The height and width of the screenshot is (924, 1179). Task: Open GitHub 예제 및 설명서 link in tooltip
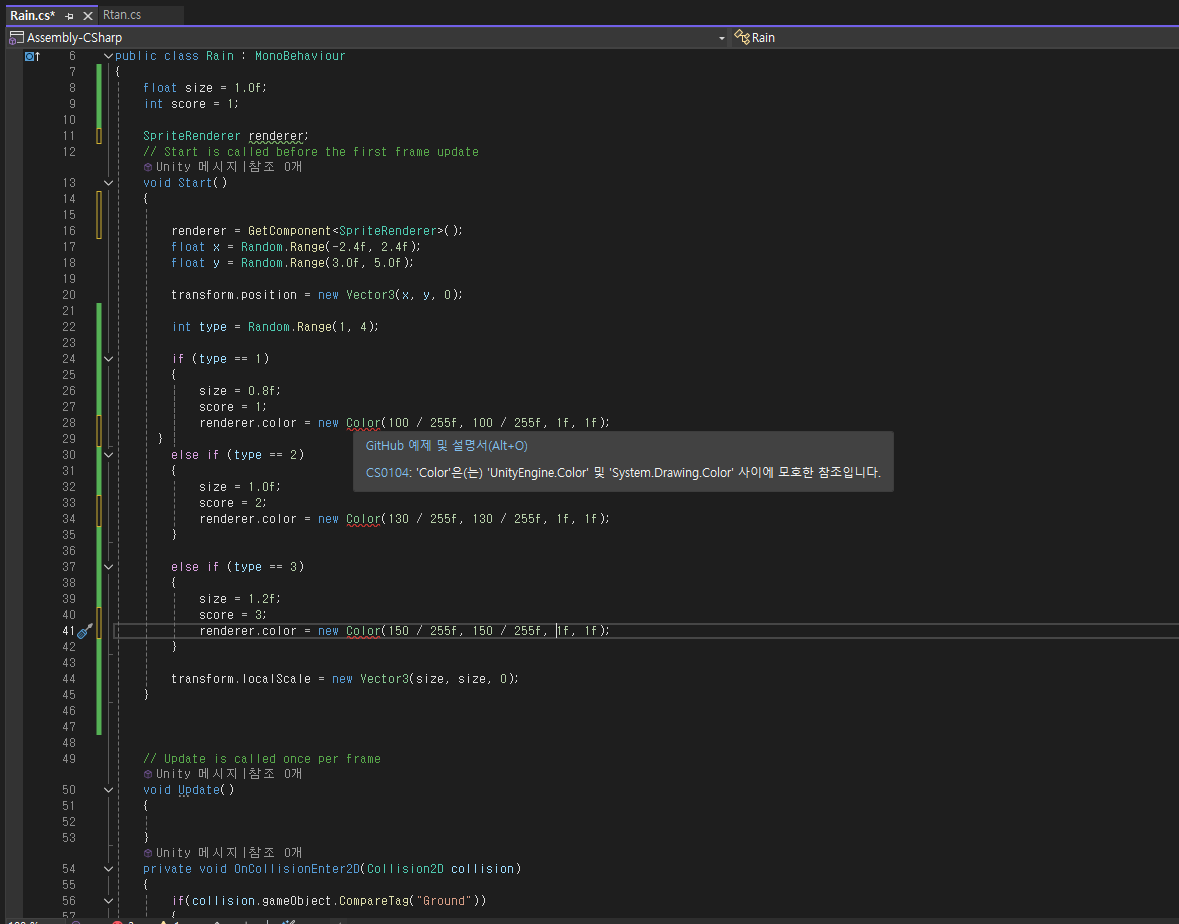pos(446,446)
